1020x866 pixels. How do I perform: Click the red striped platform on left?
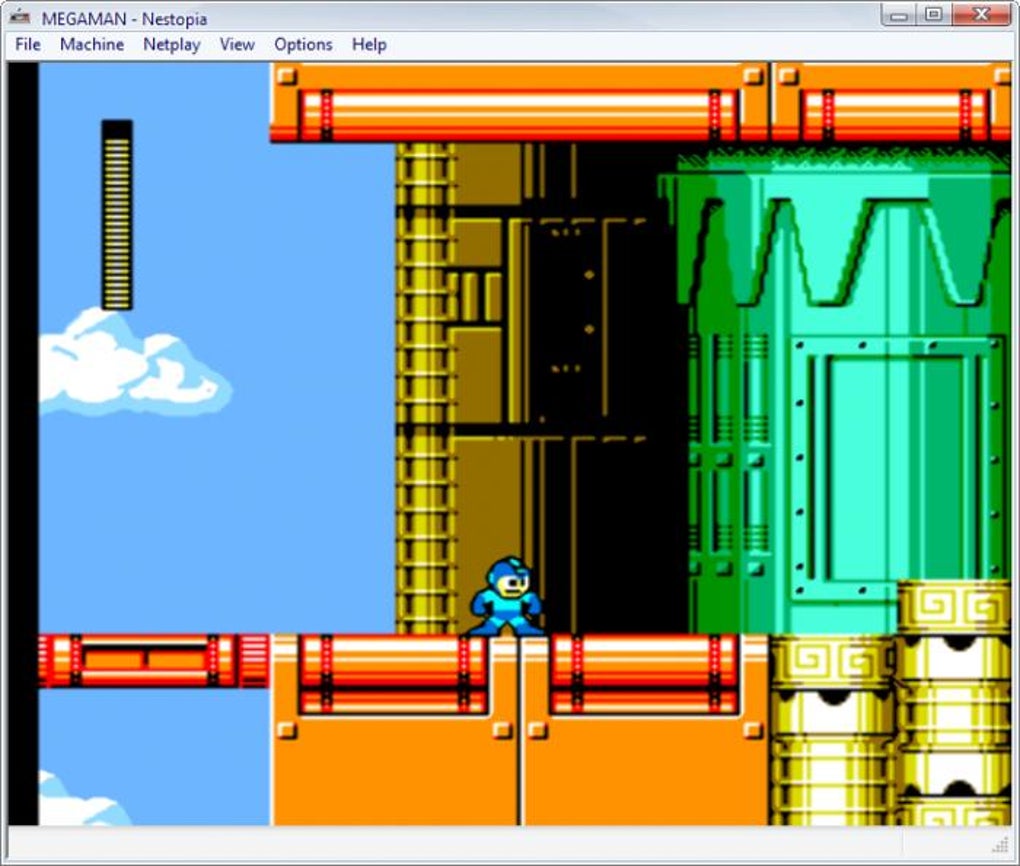click(154, 661)
